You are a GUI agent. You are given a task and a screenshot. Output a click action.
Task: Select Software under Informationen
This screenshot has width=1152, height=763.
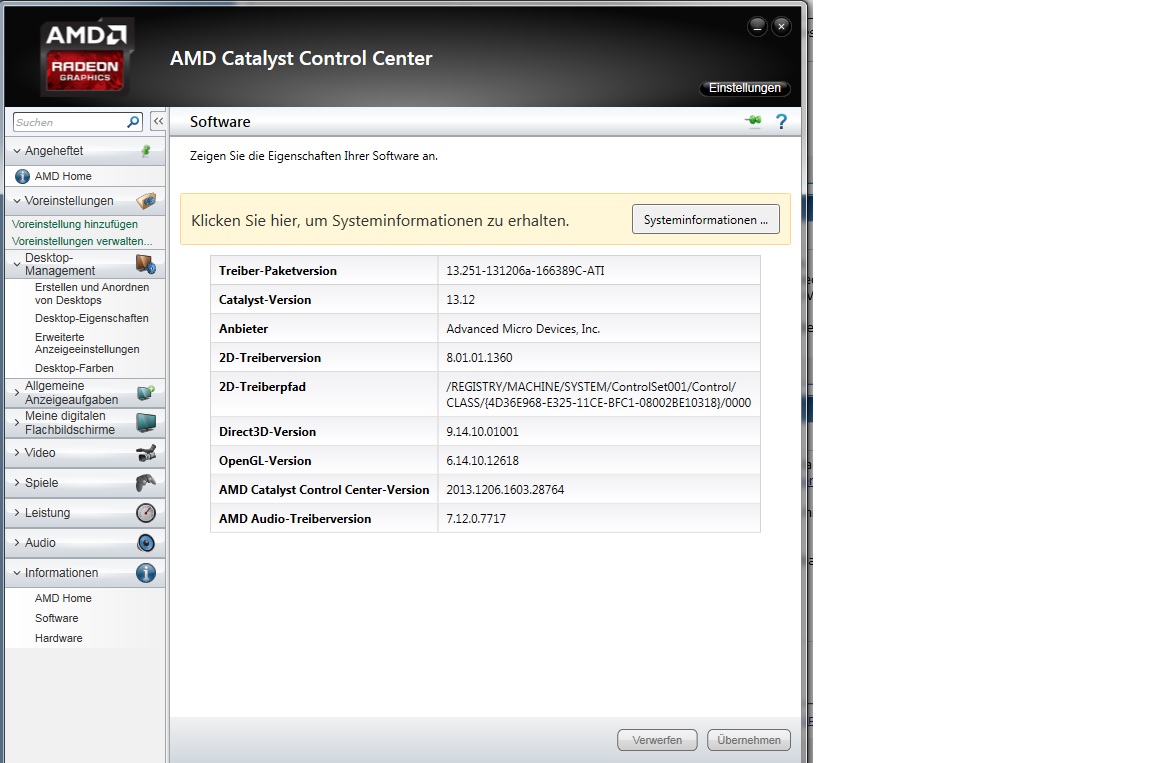click(x=57, y=618)
